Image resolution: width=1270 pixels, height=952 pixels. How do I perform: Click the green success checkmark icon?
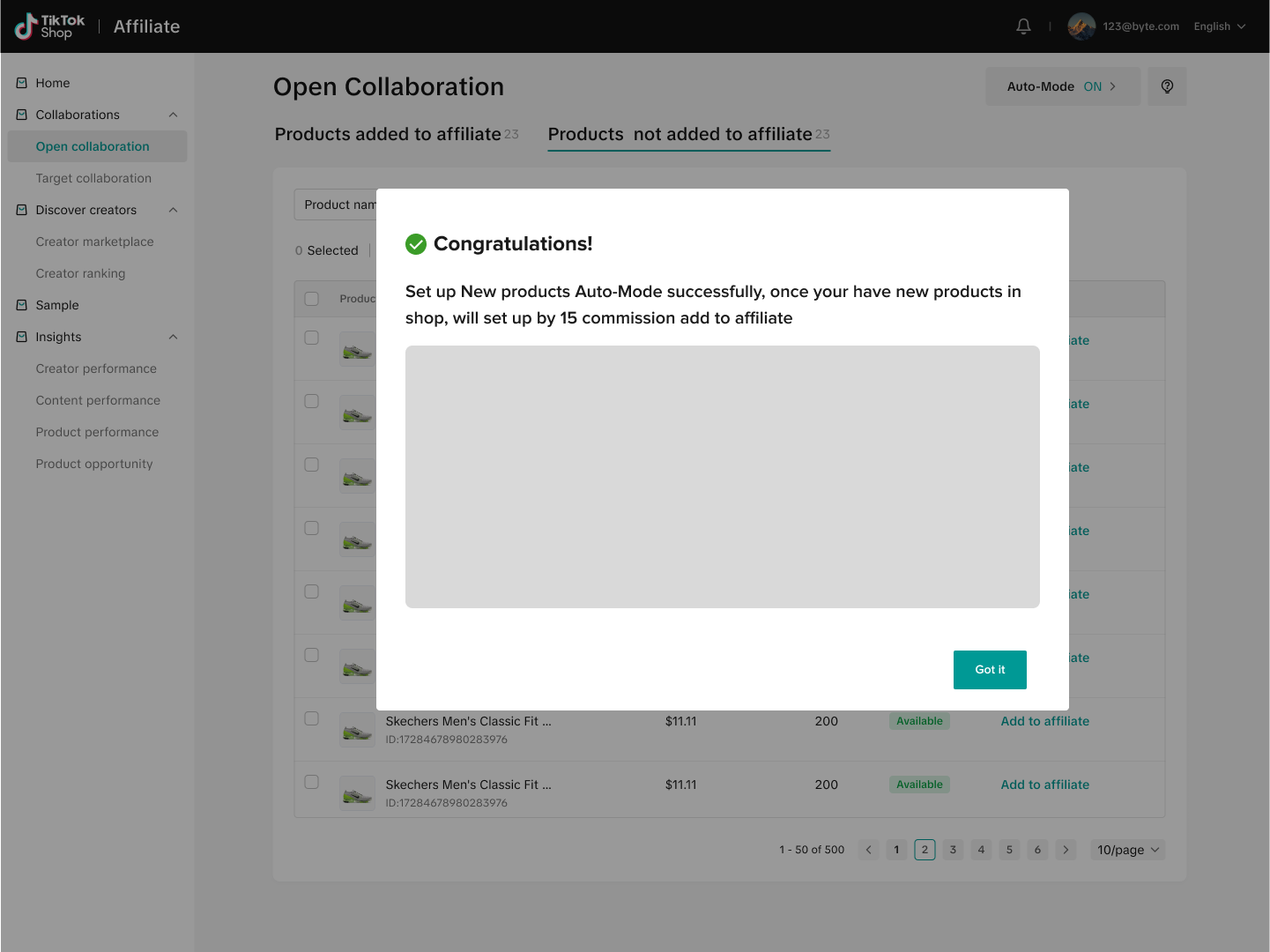pyautogui.click(x=416, y=244)
